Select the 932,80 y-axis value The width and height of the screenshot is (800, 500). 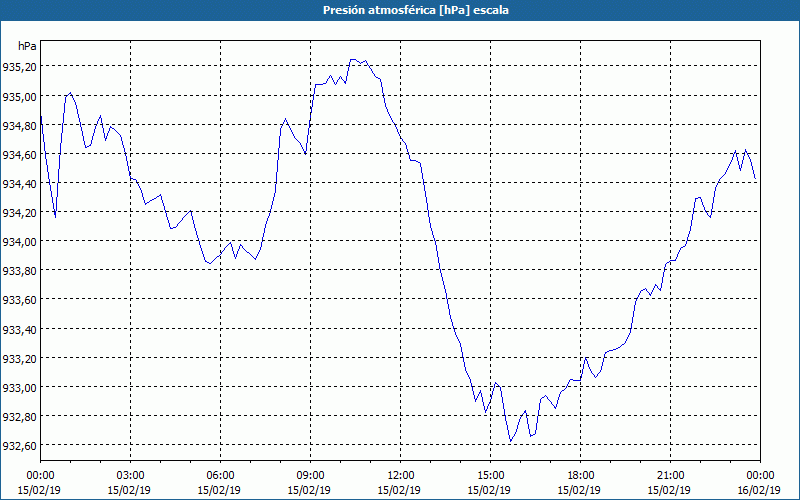(19, 417)
